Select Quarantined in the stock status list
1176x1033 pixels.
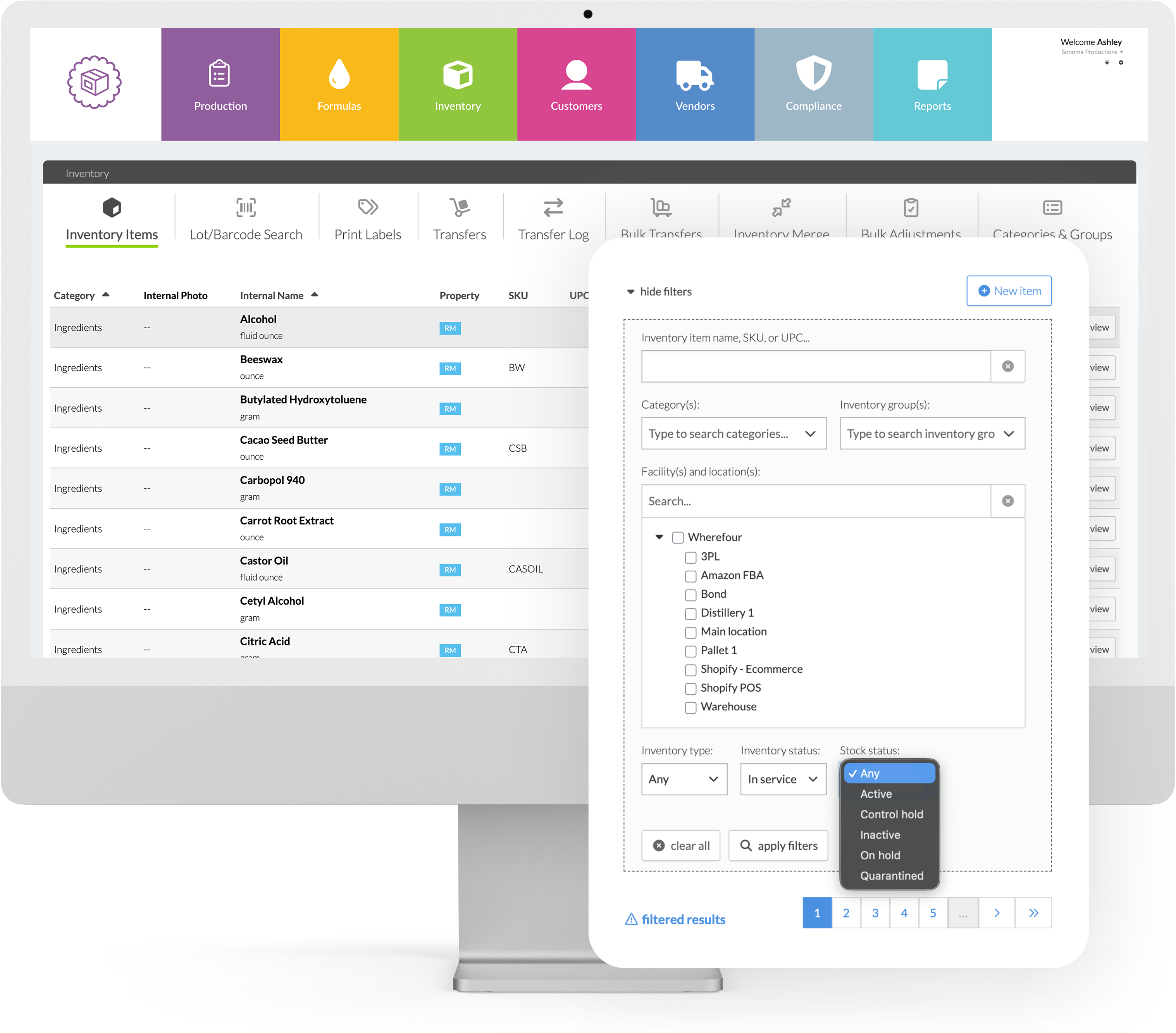pos(891,875)
